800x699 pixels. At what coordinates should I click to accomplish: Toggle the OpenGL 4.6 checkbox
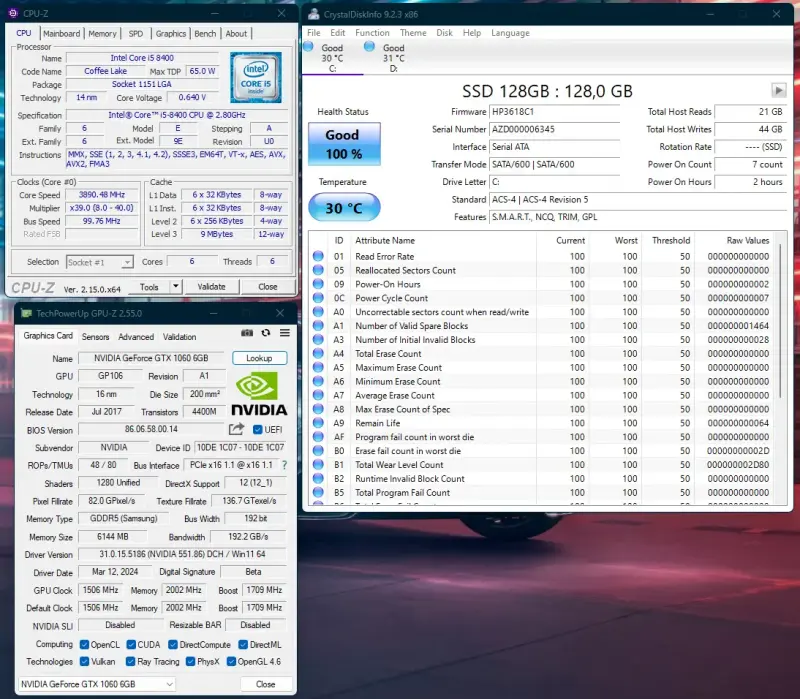pos(231,661)
